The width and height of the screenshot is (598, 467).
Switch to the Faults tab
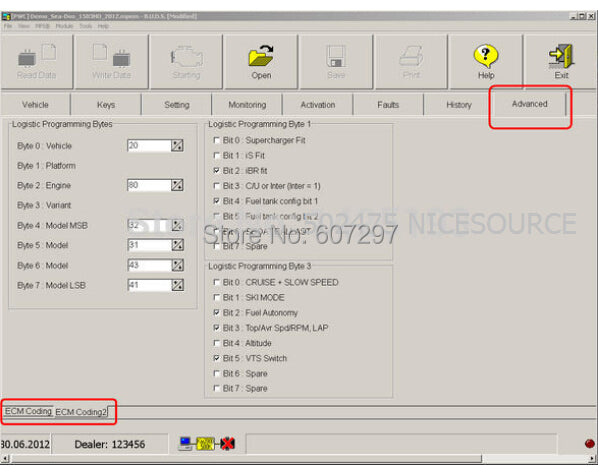point(388,104)
